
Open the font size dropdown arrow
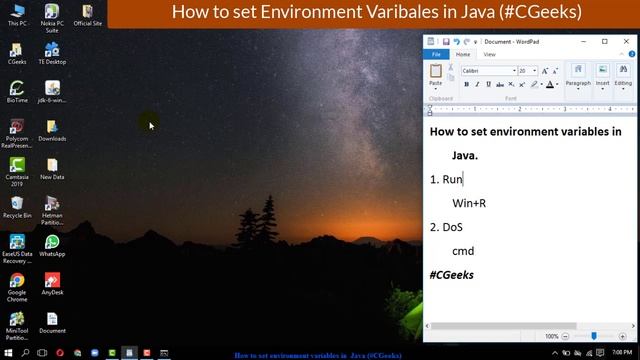[x=535, y=71]
